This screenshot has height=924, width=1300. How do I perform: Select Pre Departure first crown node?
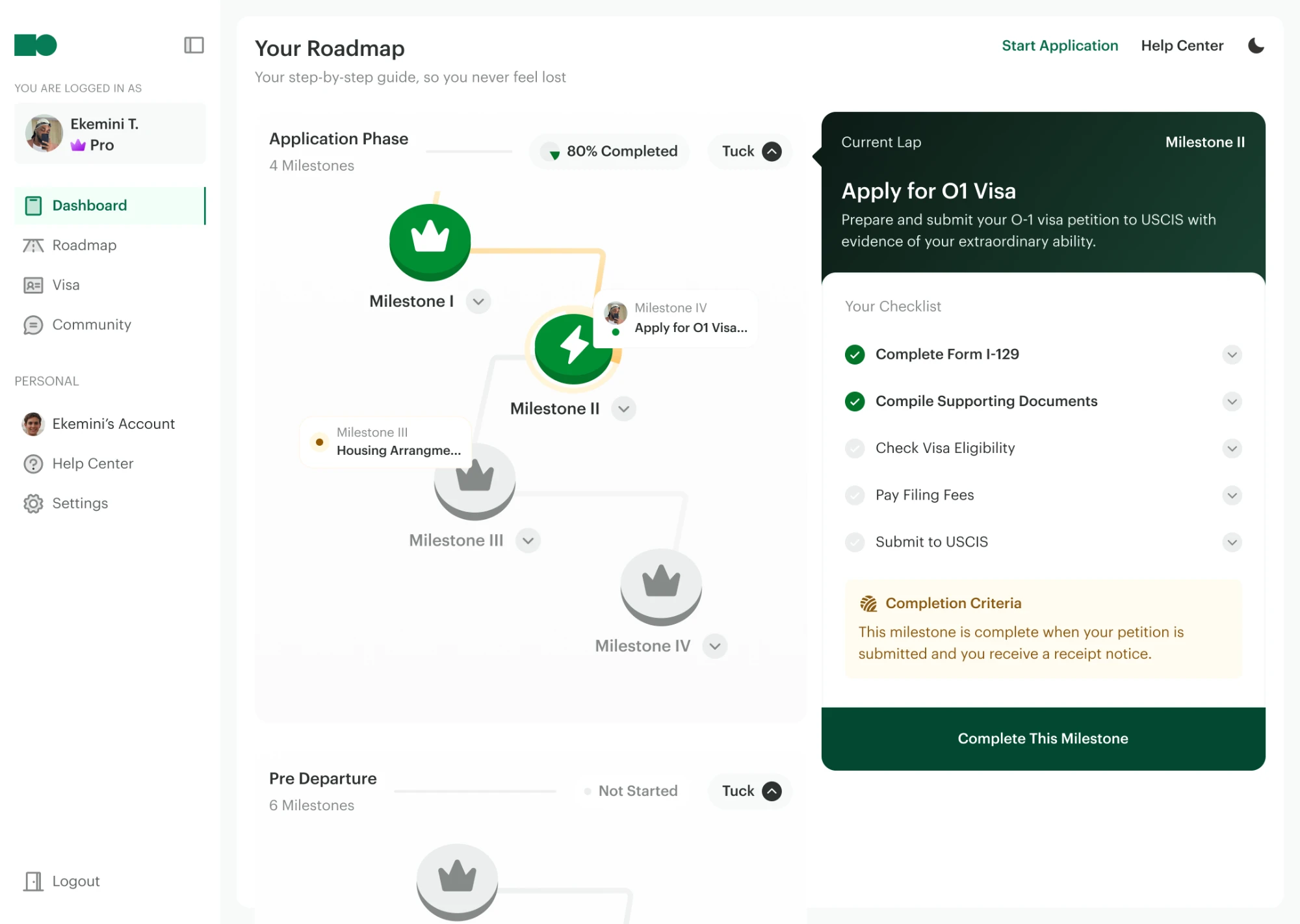point(457,882)
